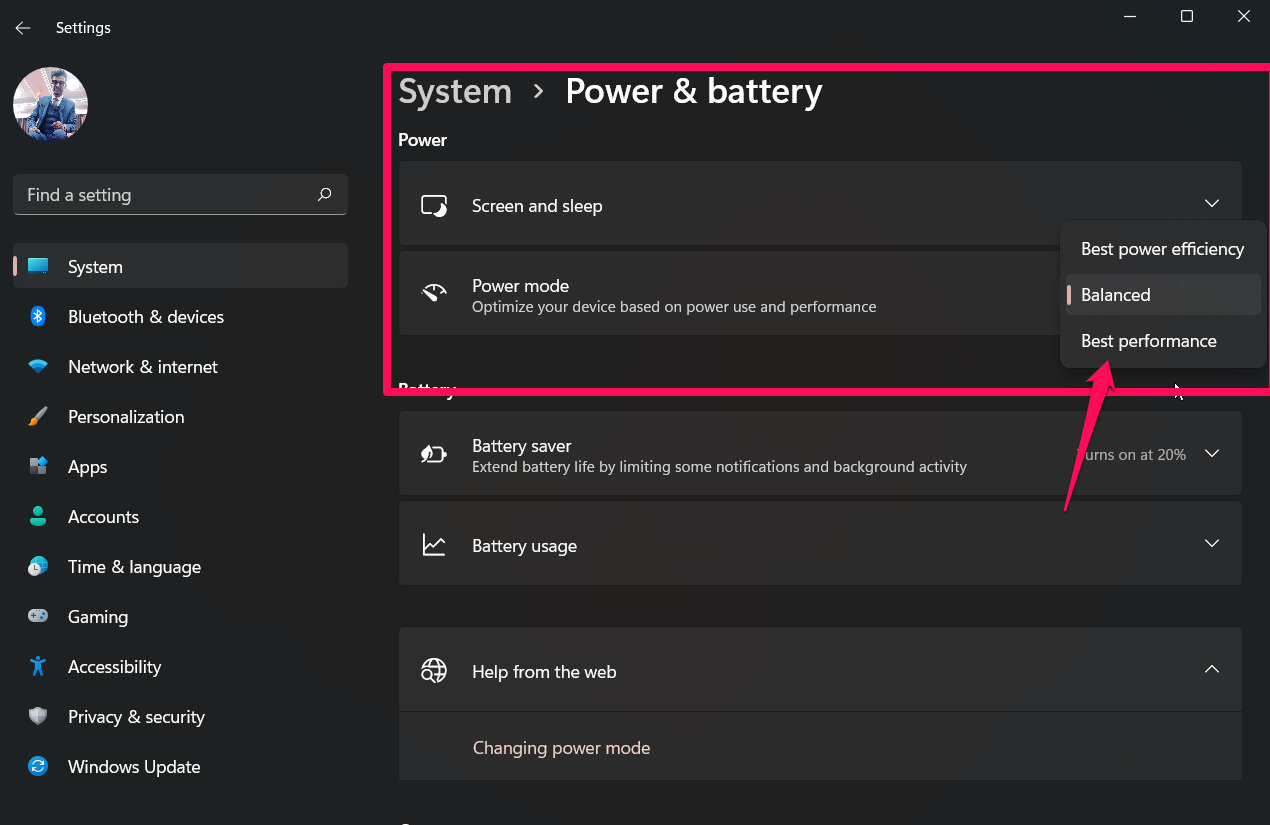Click the Bluetooth & devices icon
Image resolution: width=1270 pixels, height=825 pixels.
click(x=38, y=317)
